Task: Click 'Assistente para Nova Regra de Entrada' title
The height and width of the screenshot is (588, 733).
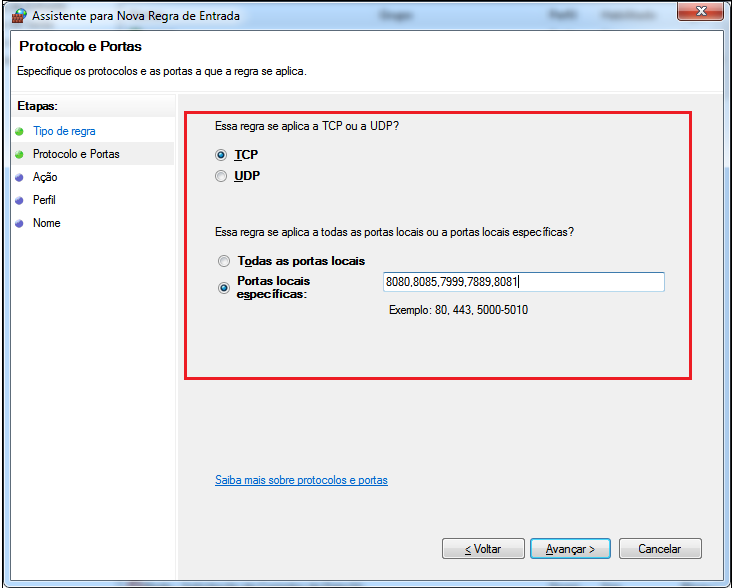Action: [136, 16]
